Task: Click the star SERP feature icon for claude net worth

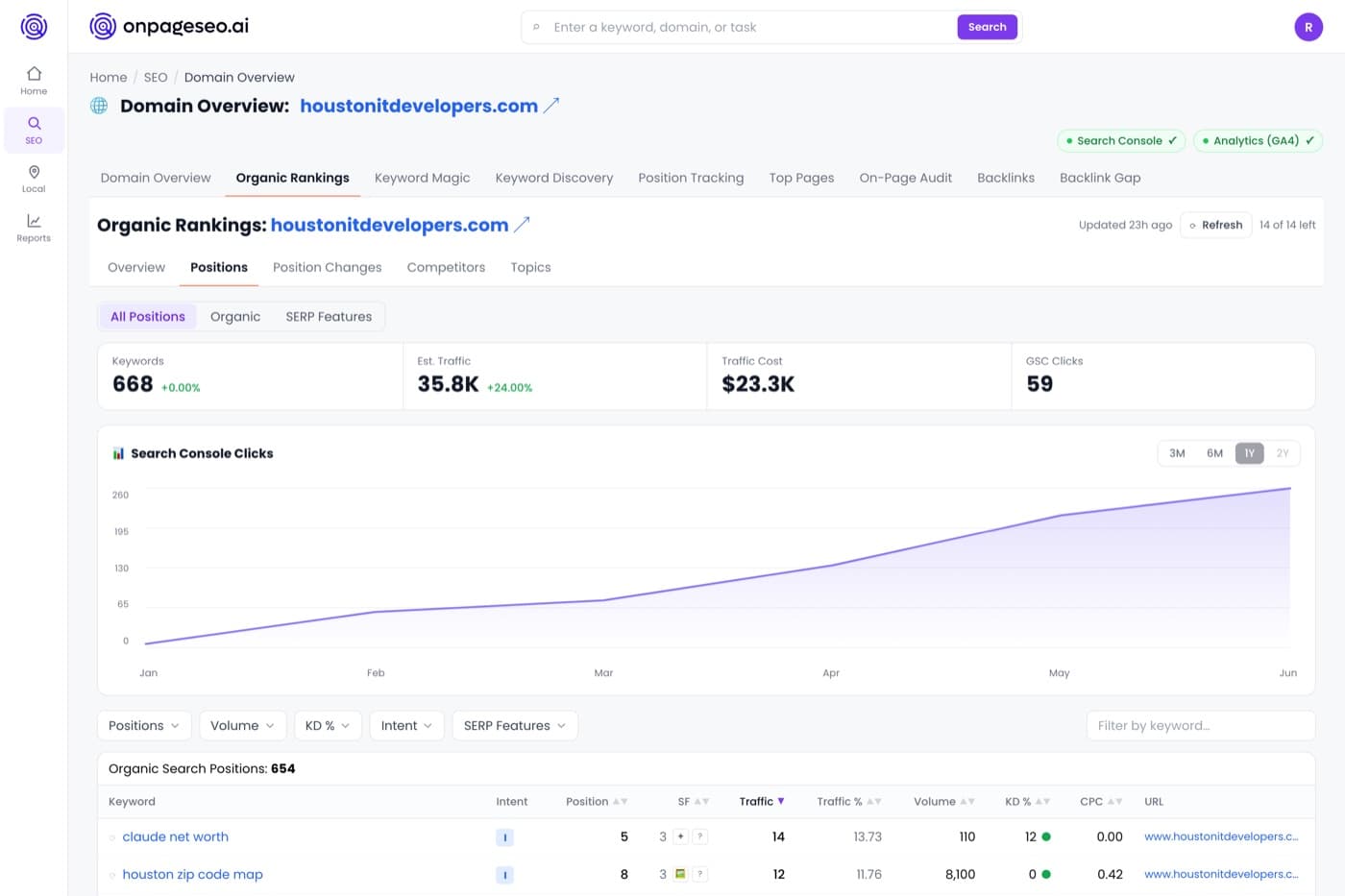Action: pos(680,836)
